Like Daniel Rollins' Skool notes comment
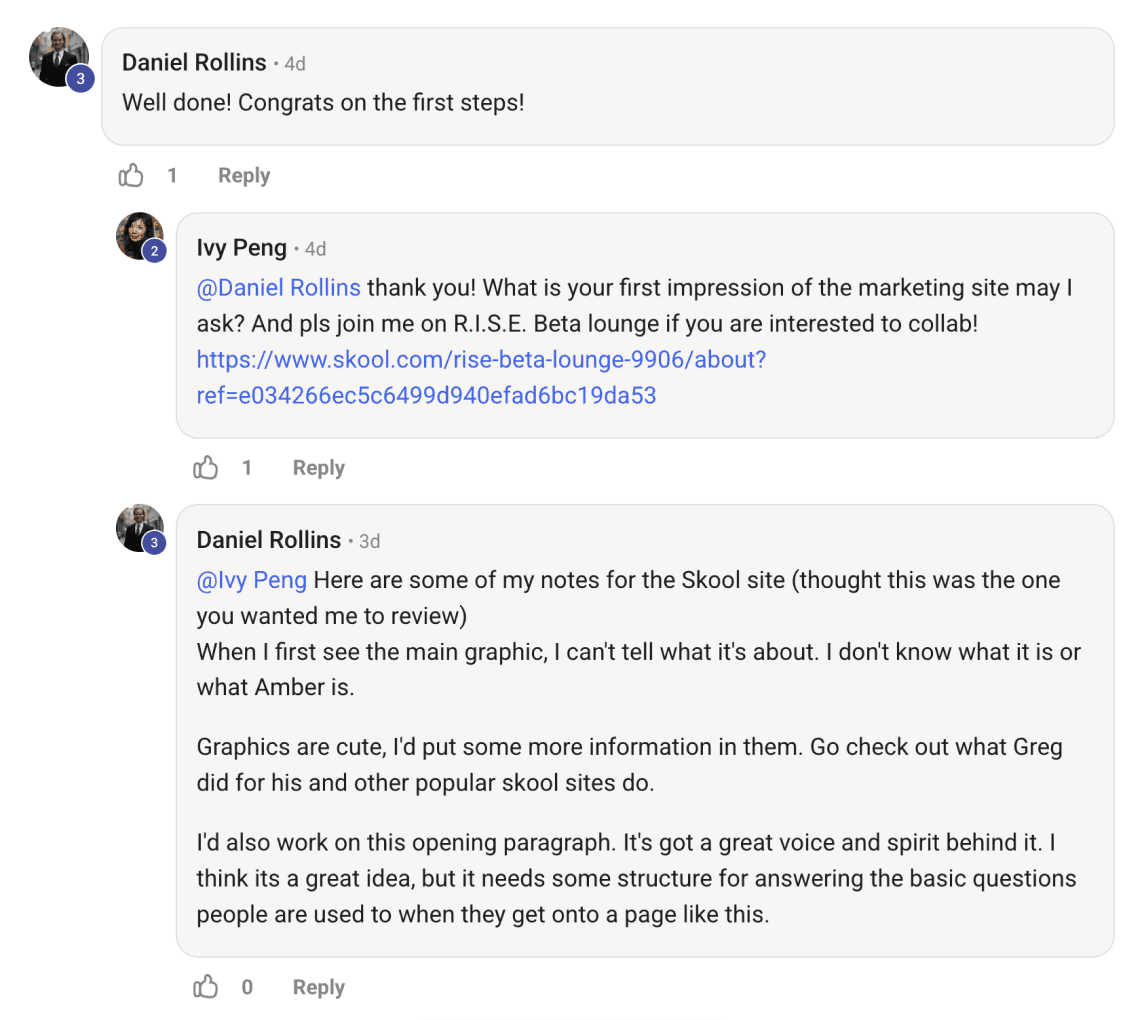 206,986
